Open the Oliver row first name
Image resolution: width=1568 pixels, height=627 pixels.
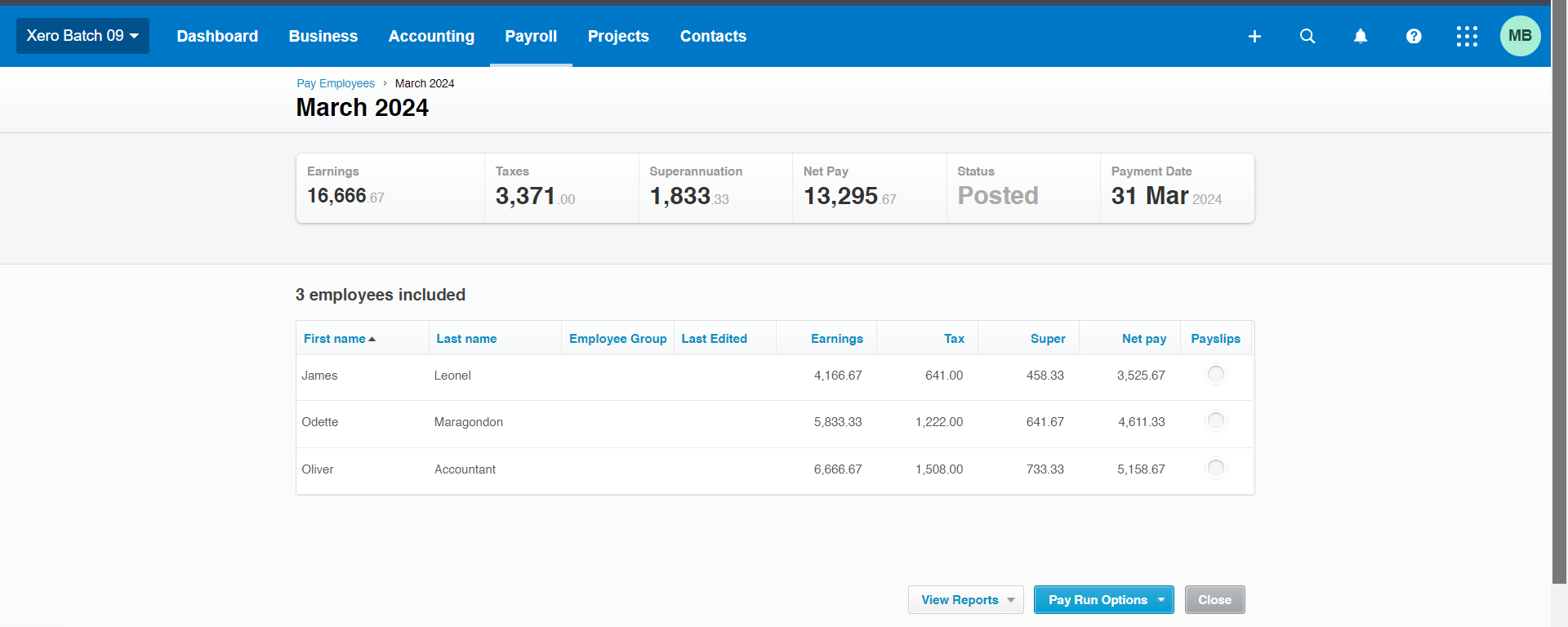click(x=318, y=469)
